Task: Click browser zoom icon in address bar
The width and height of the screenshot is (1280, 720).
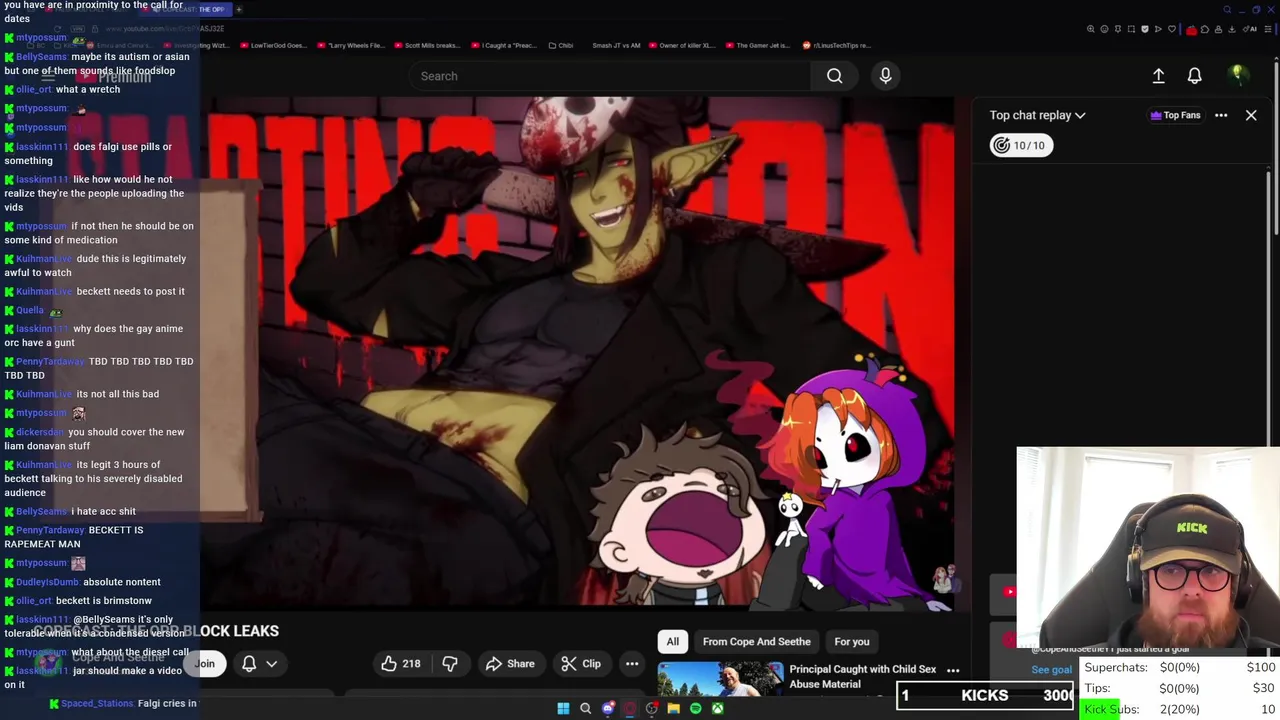Action: tap(1091, 29)
